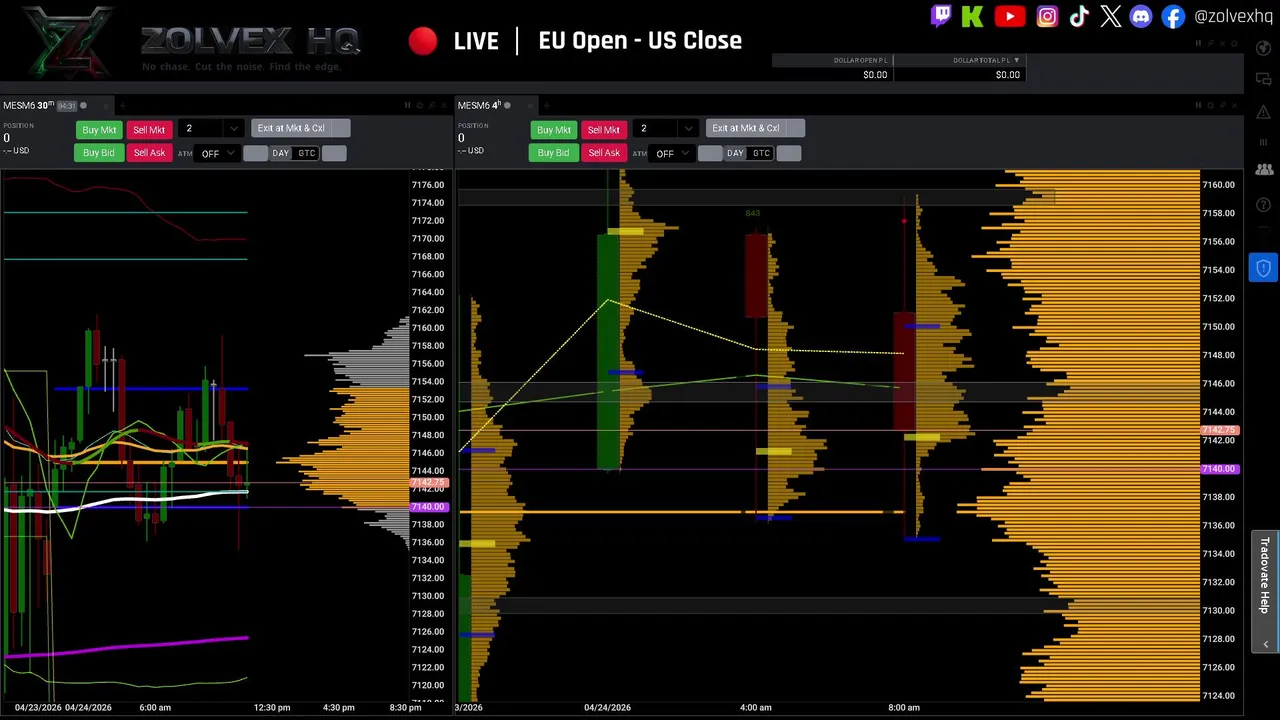
Task: Click Buy Mkt in the 4h panel
Action: [554, 130]
